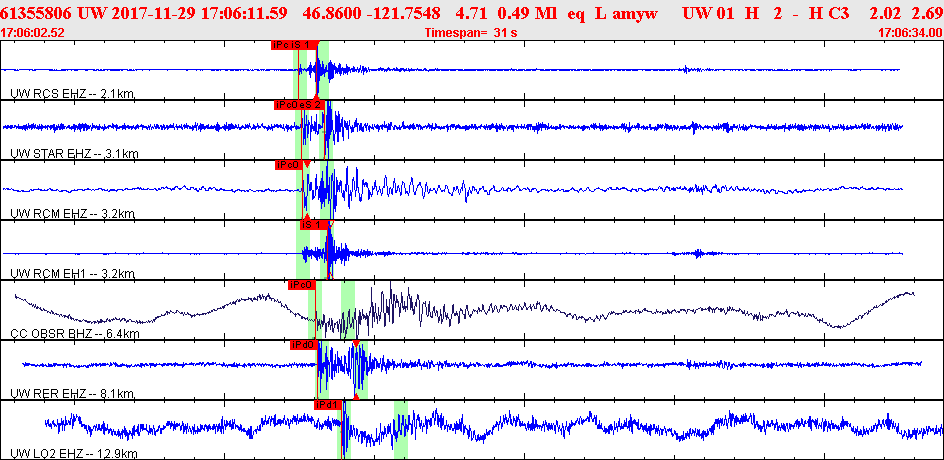
Task: Click the second green window on OBSR trace
Action: pyautogui.click(x=348, y=310)
